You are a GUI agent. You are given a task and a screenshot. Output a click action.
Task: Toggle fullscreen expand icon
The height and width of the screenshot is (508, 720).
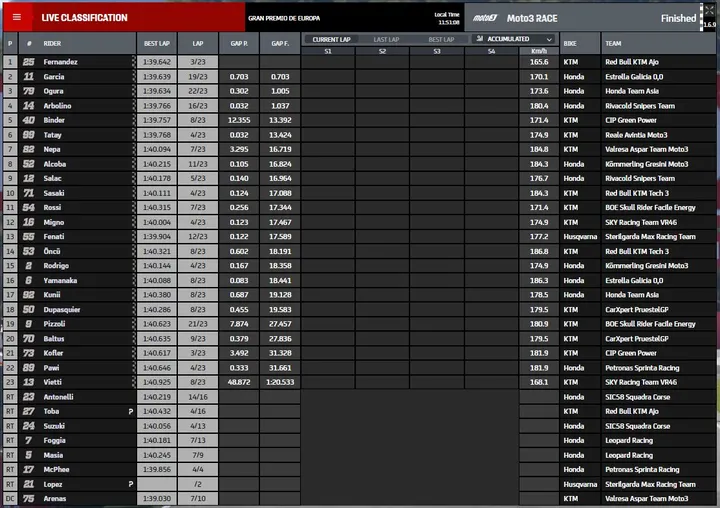pyautogui.click(x=709, y=11)
